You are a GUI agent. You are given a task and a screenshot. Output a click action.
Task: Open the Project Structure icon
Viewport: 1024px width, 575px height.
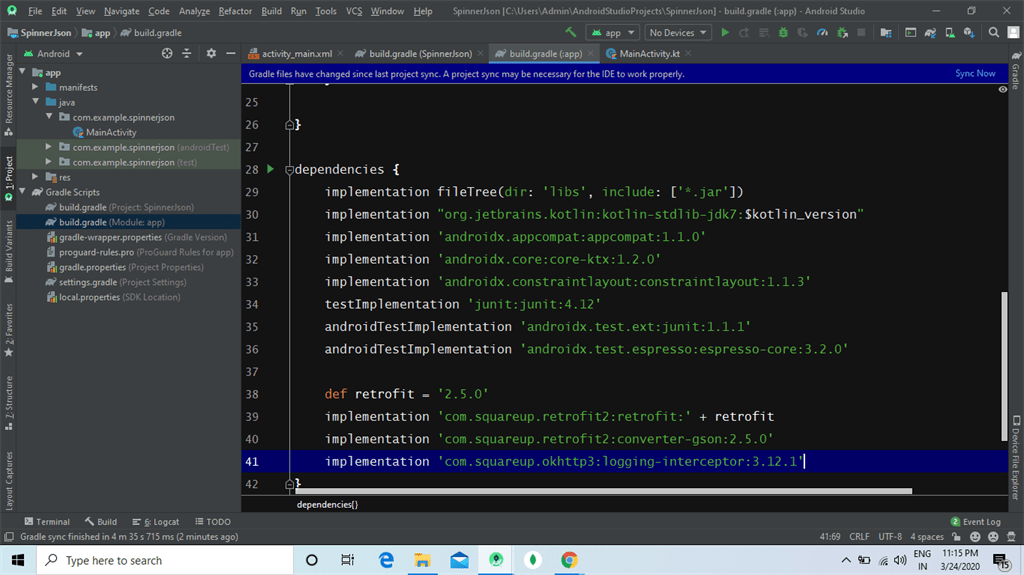point(886,32)
